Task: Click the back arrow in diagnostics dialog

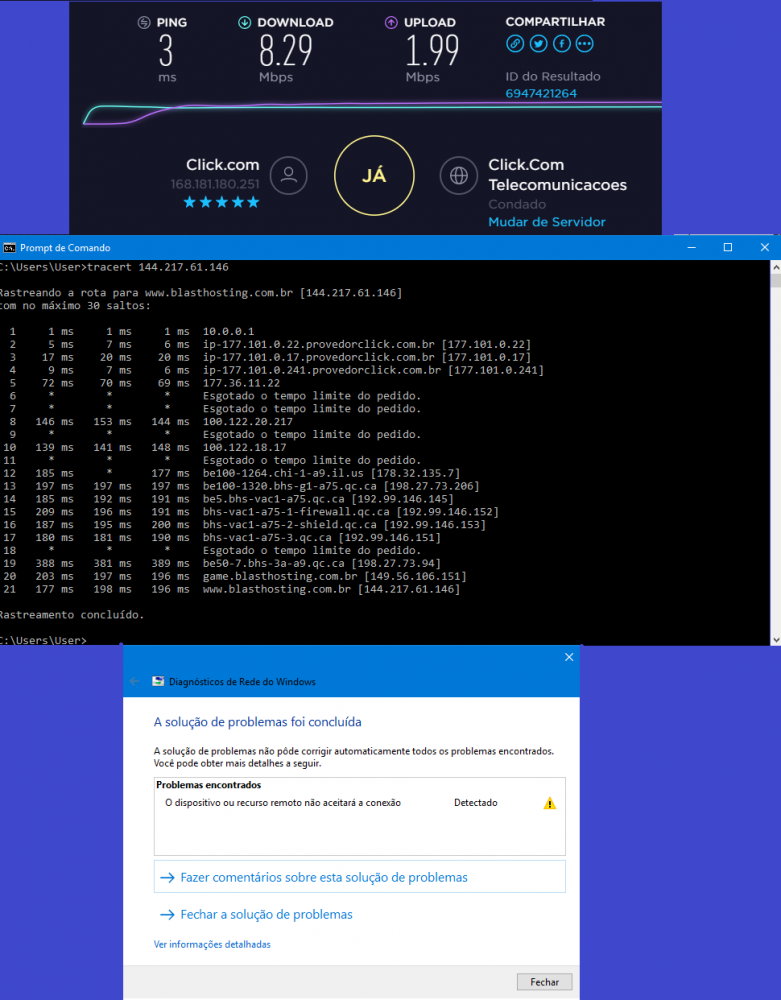Action: (135, 681)
